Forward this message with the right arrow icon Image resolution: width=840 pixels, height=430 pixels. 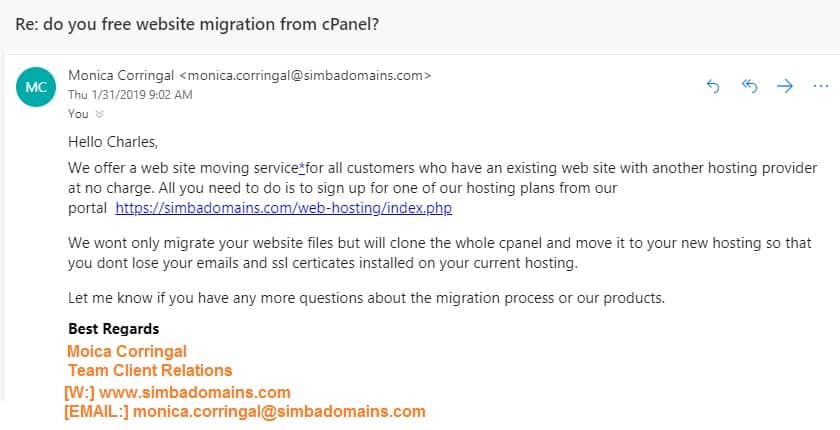(x=785, y=86)
